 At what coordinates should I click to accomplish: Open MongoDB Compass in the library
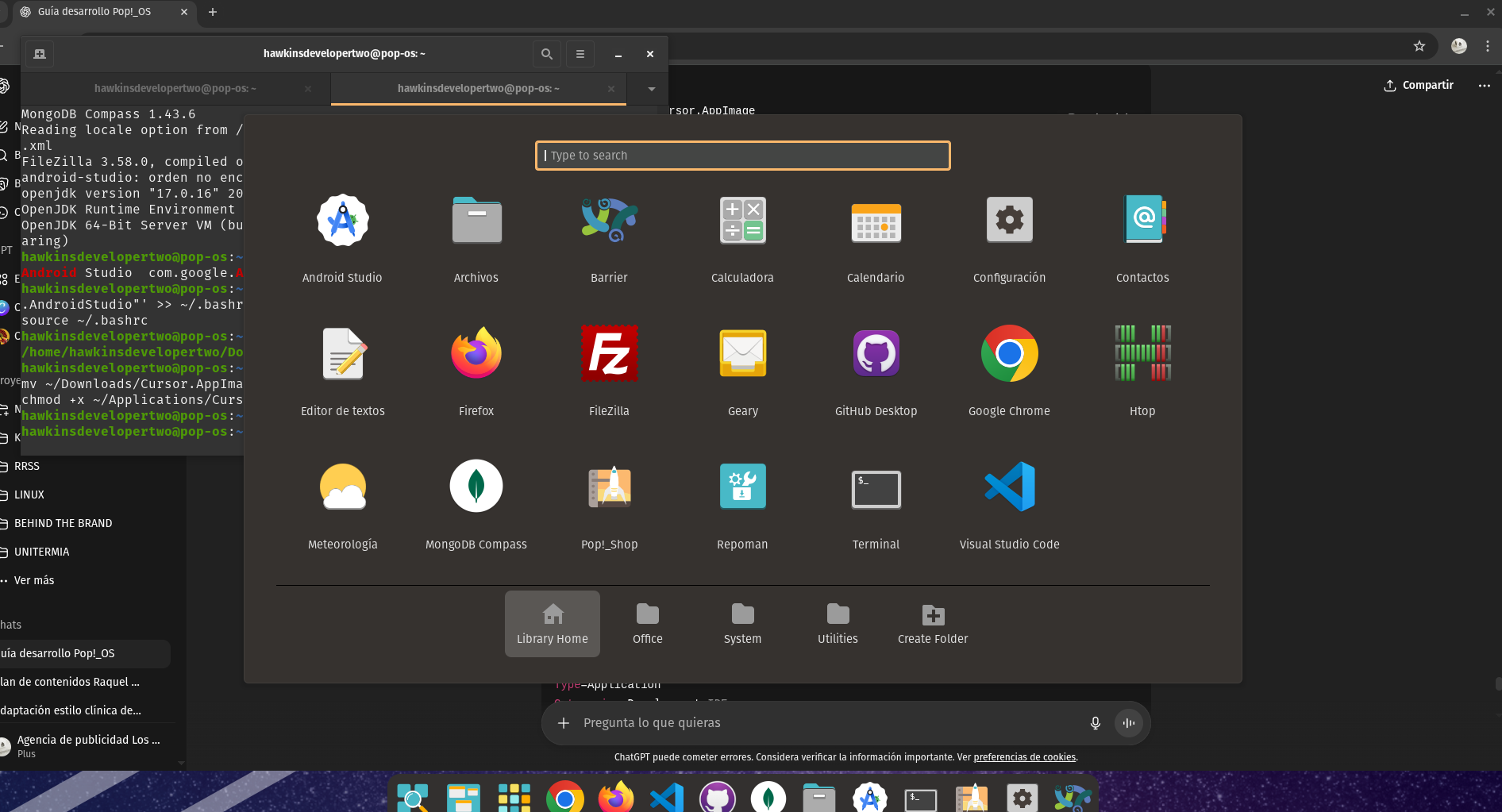pyautogui.click(x=476, y=487)
